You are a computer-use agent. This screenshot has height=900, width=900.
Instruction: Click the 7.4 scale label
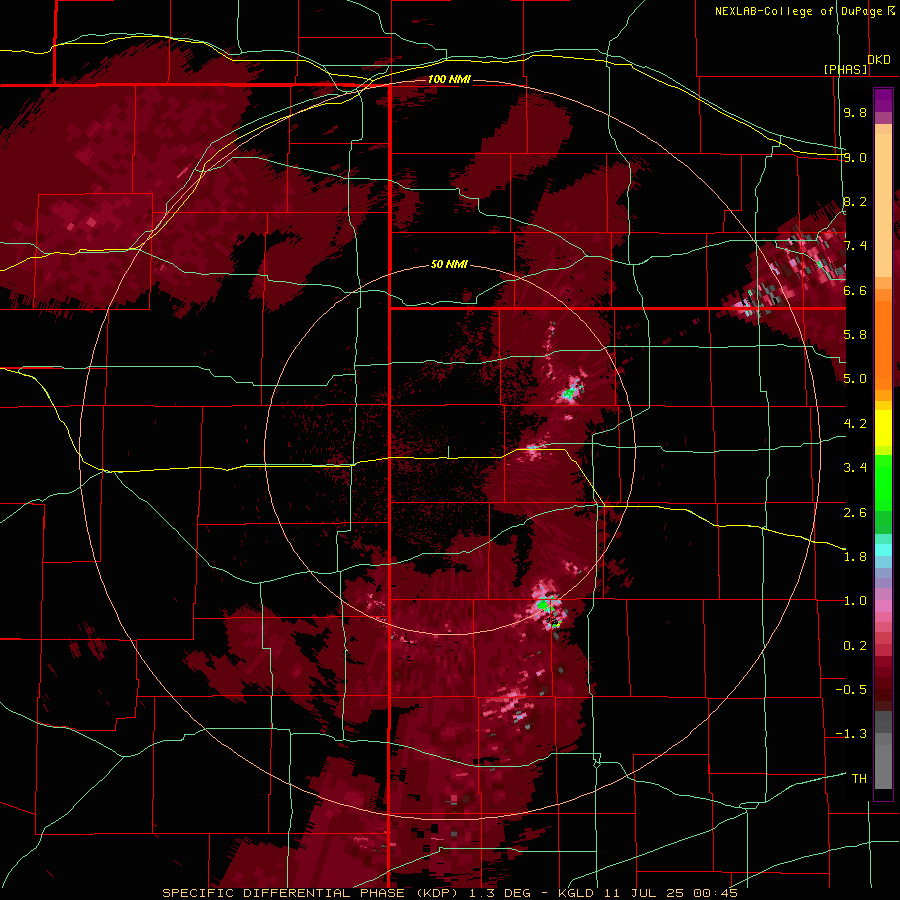(x=855, y=246)
